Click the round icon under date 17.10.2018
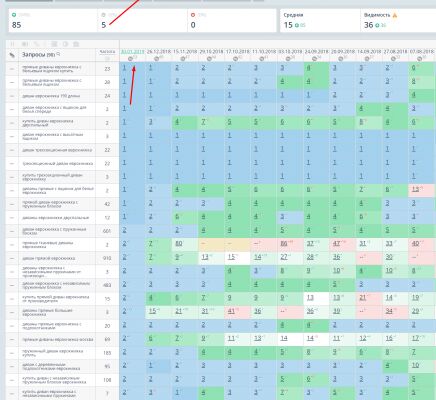The image size is (436, 400). (x=235, y=59)
